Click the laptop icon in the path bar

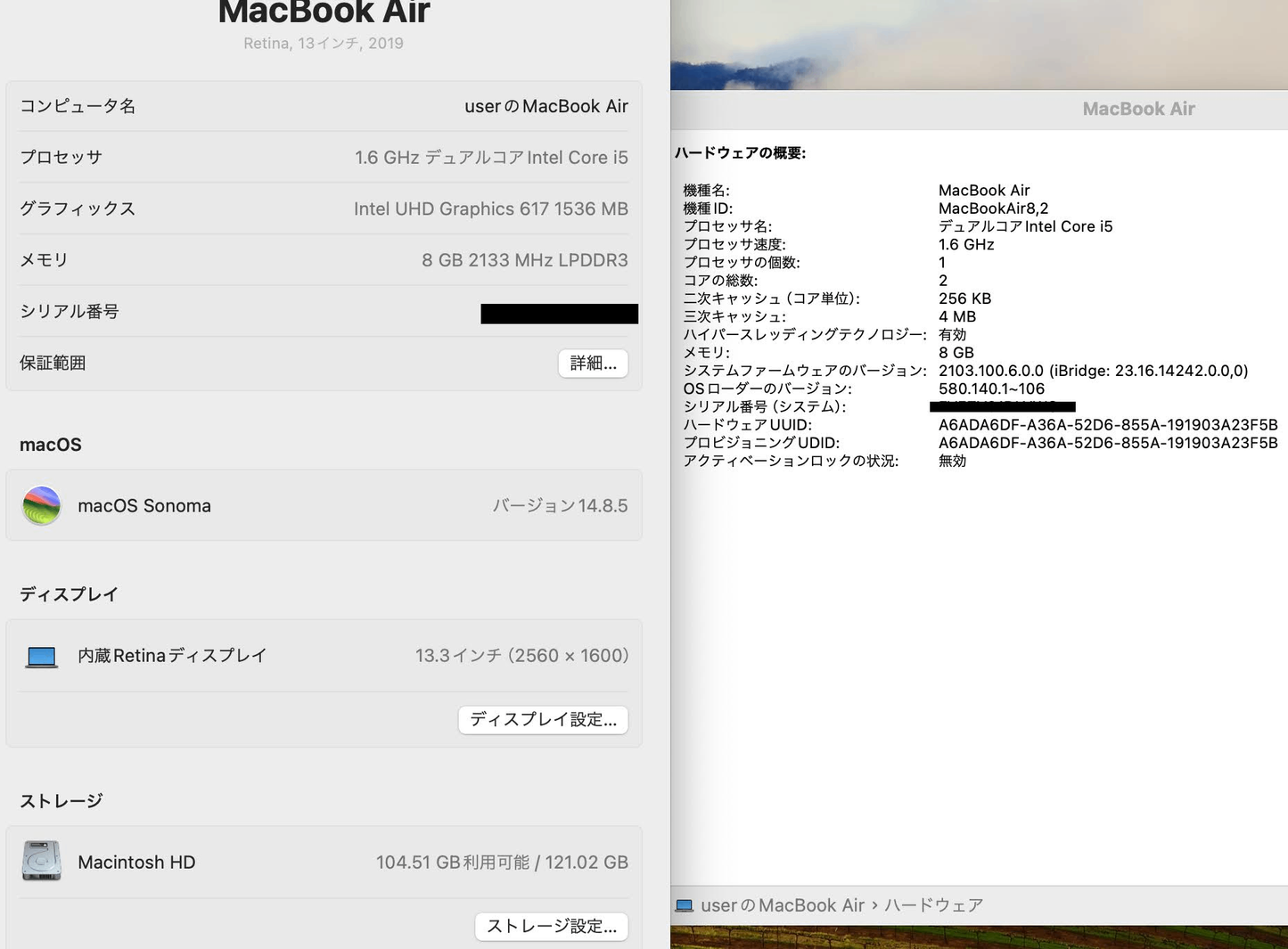[x=685, y=905]
